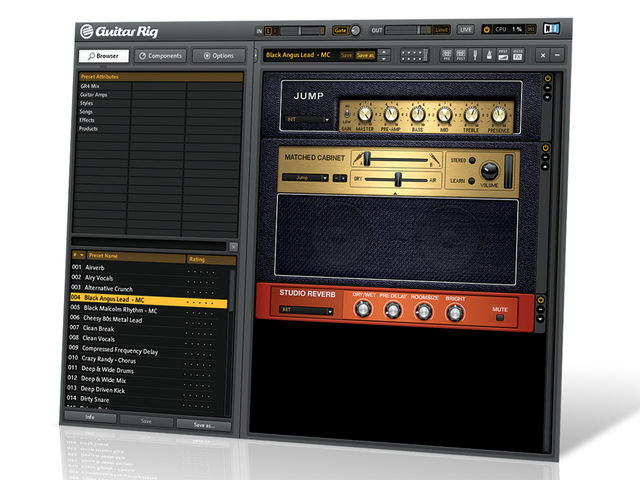Open the Native Instruments NI logo
640x480 pixels.
click(x=551, y=29)
